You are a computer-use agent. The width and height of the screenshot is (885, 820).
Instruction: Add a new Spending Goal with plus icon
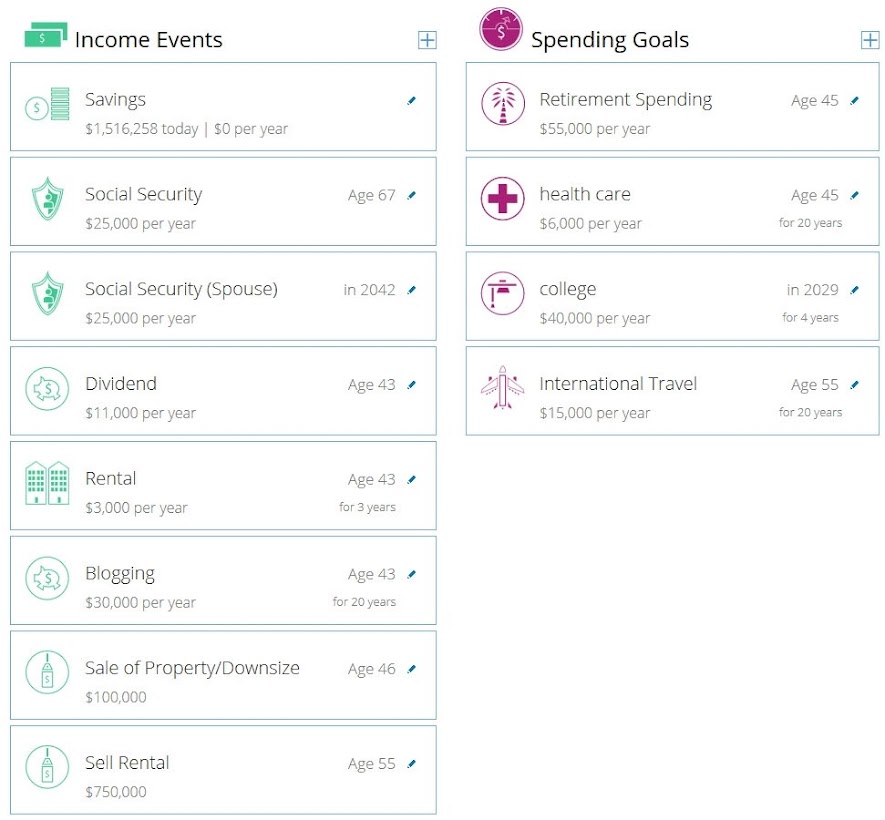(x=870, y=40)
